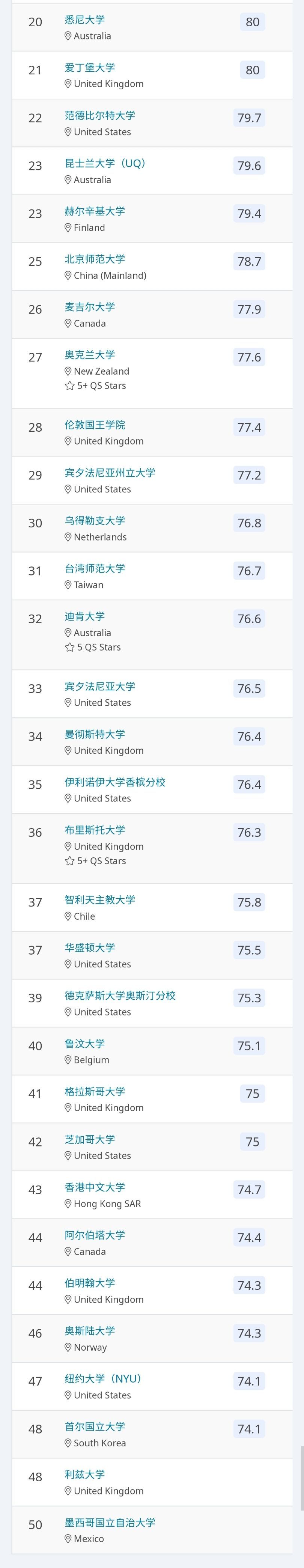Image resolution: width=304 pixels, height=1568 pixels.
Task: Select the 德克萨斯大学奥斯汀分校 link
Action: pyautogui.click(x=120, y=995)
